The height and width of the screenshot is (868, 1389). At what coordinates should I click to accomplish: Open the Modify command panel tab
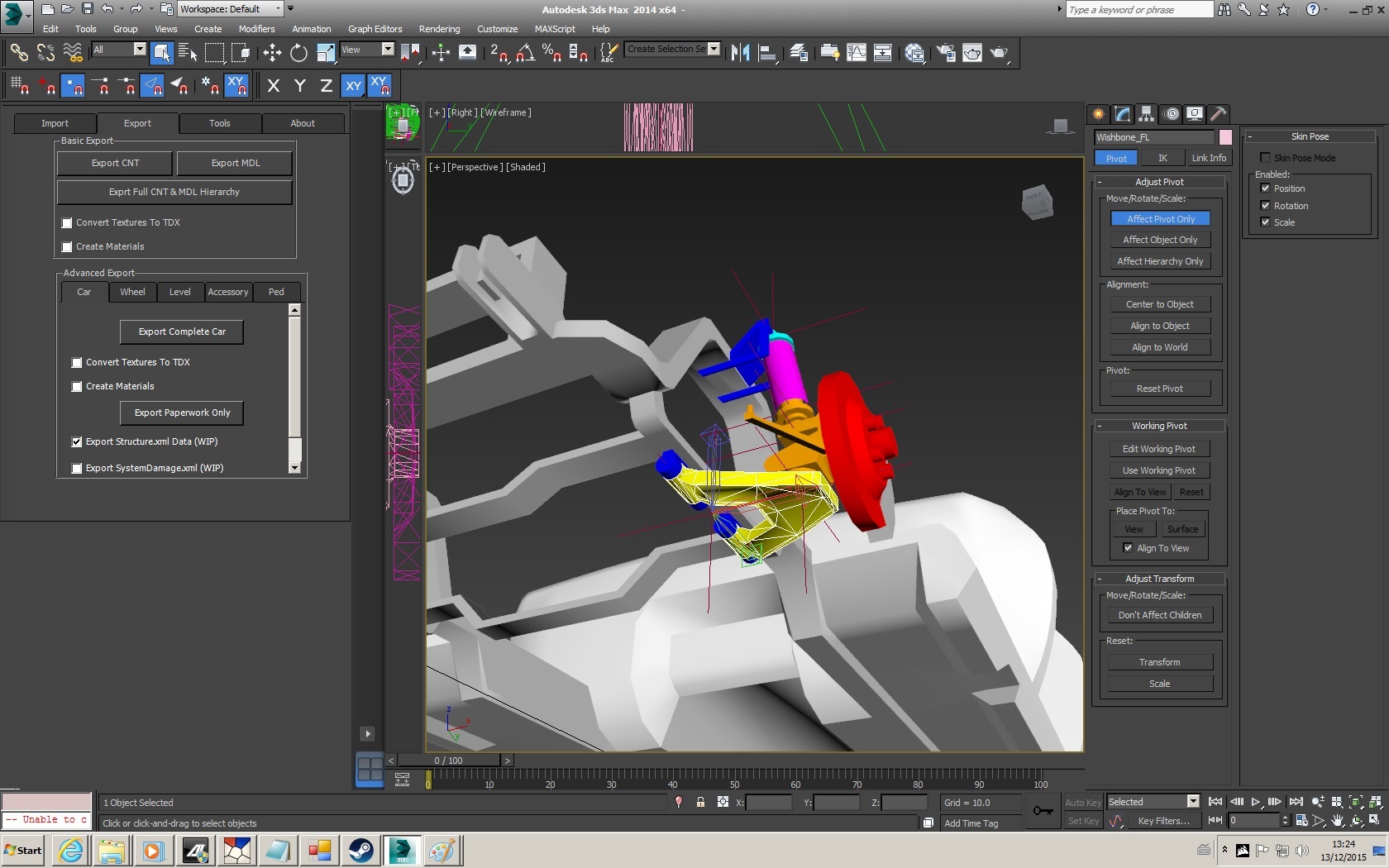(1122, 114)
